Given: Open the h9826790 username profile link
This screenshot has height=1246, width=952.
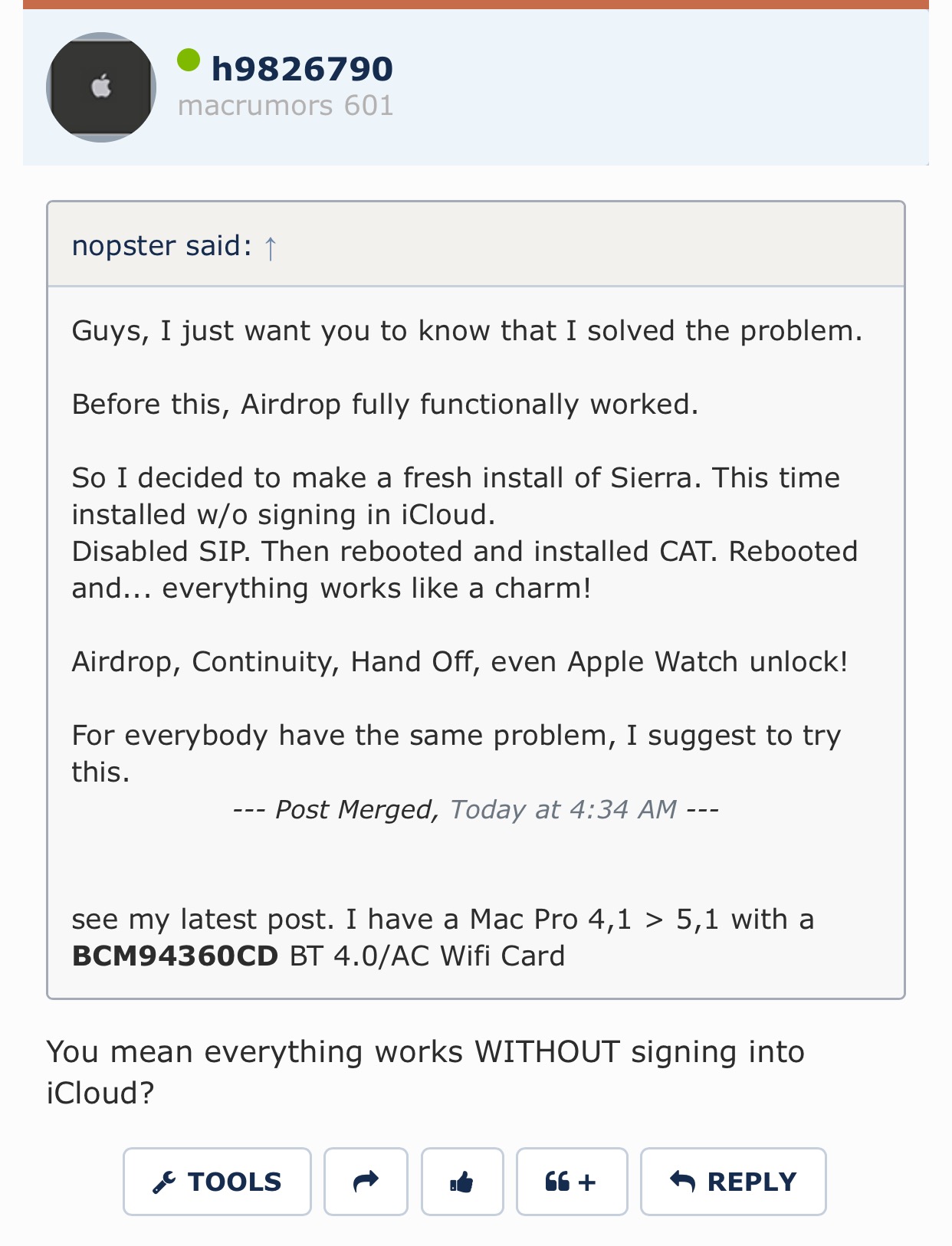Looking at the screenshot, I should point(302,69).
